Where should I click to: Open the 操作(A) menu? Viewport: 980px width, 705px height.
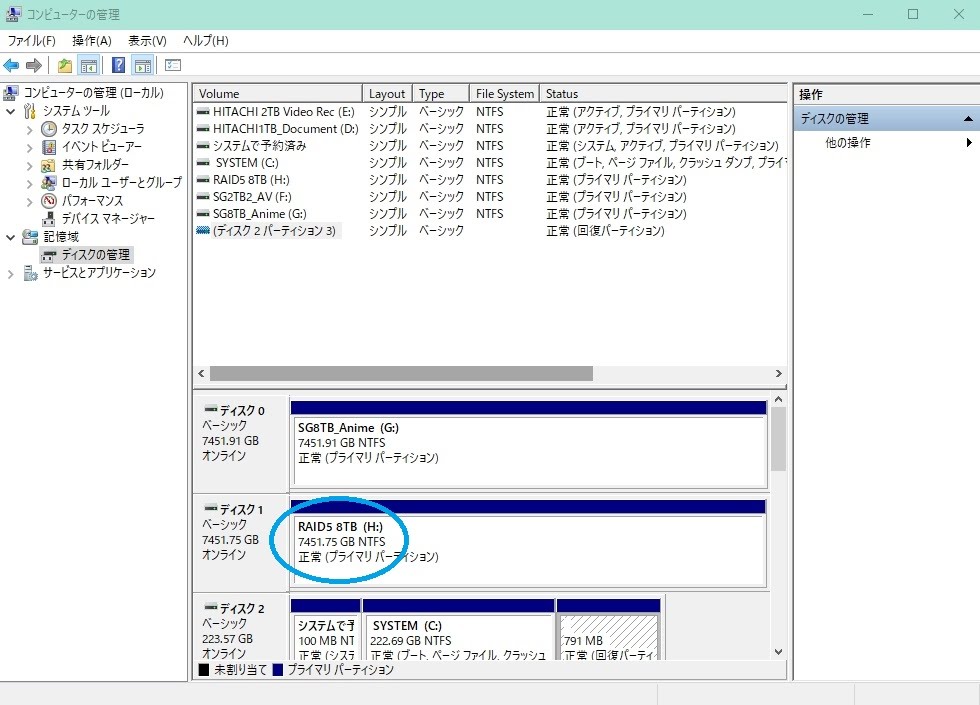pos(92,41)
